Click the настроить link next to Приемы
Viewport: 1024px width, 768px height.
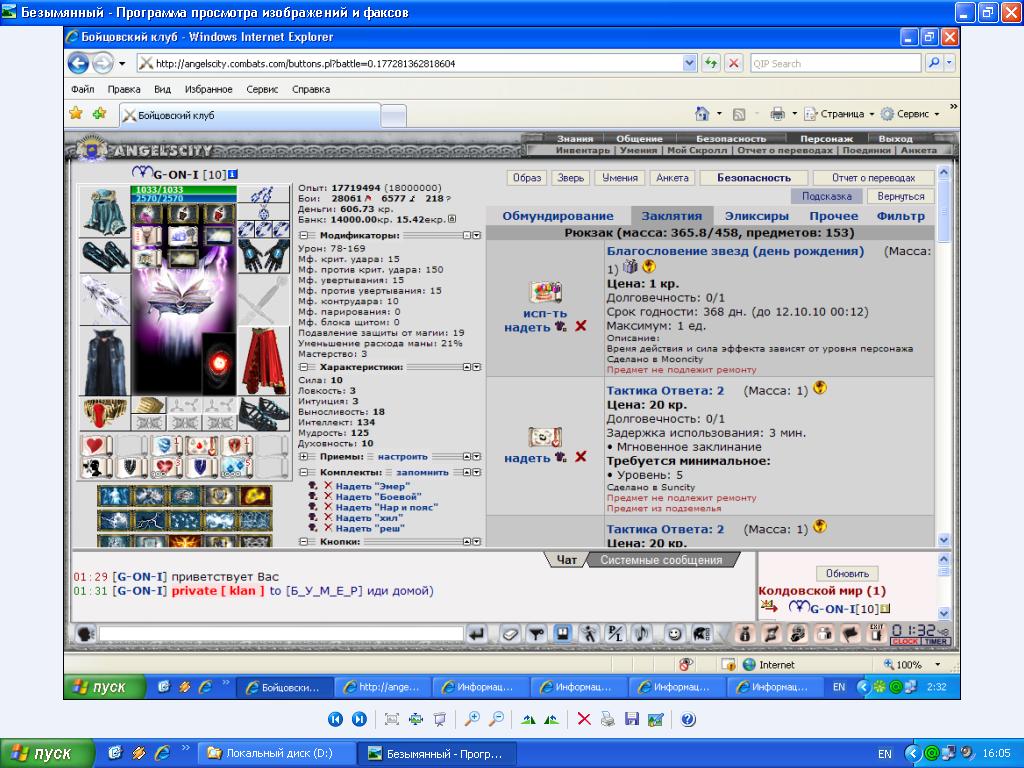pyautogui.click(x=402, y=456)
